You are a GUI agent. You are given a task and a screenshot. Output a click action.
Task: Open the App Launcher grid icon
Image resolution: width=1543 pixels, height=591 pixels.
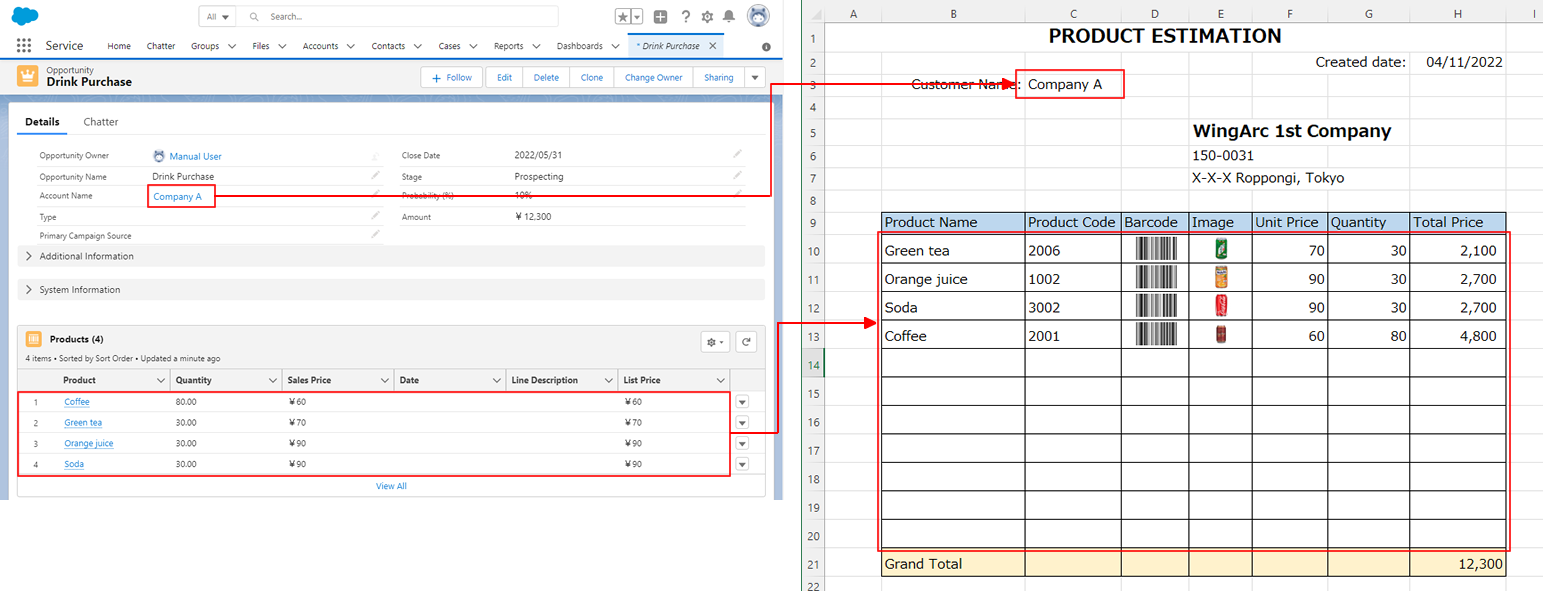tap(24, 46)
